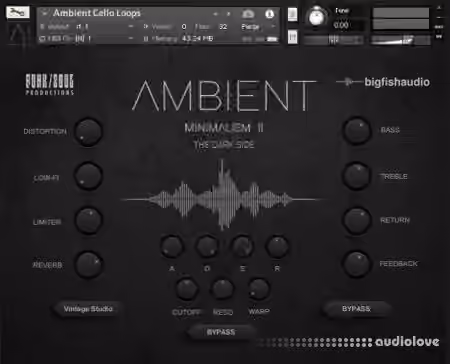450x364 pixels.
Task: Click the LIMITER knob
Action: 88,220
